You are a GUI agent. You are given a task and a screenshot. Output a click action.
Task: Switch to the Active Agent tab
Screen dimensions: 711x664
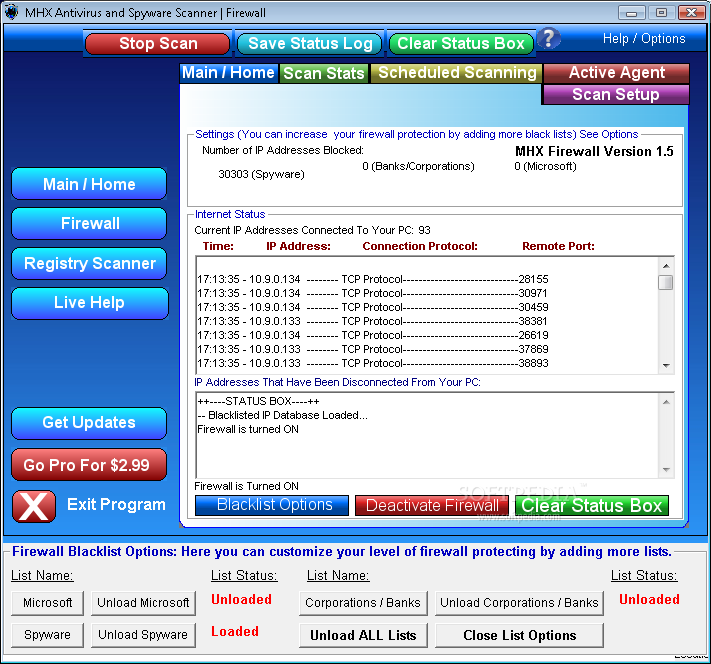coord(616,73)
